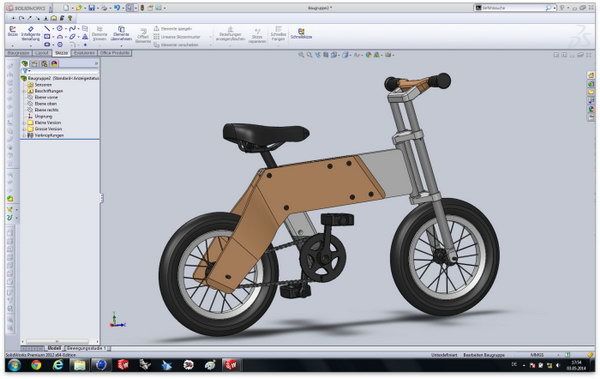Click Elemente spiegeln mirror button
The image size is (600, 379).
click(173, 29)
